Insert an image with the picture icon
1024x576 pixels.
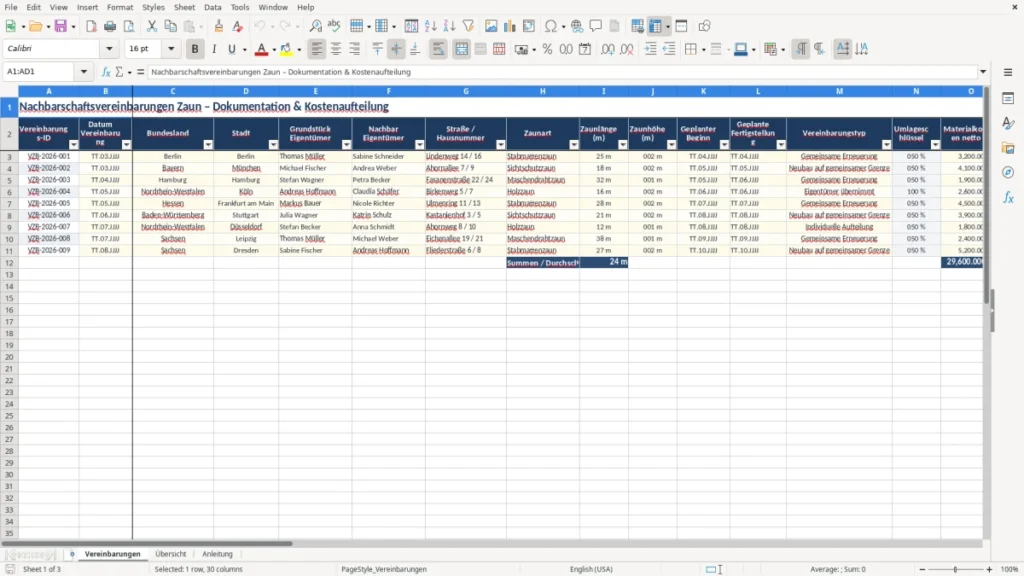click(x=491, y=26)
